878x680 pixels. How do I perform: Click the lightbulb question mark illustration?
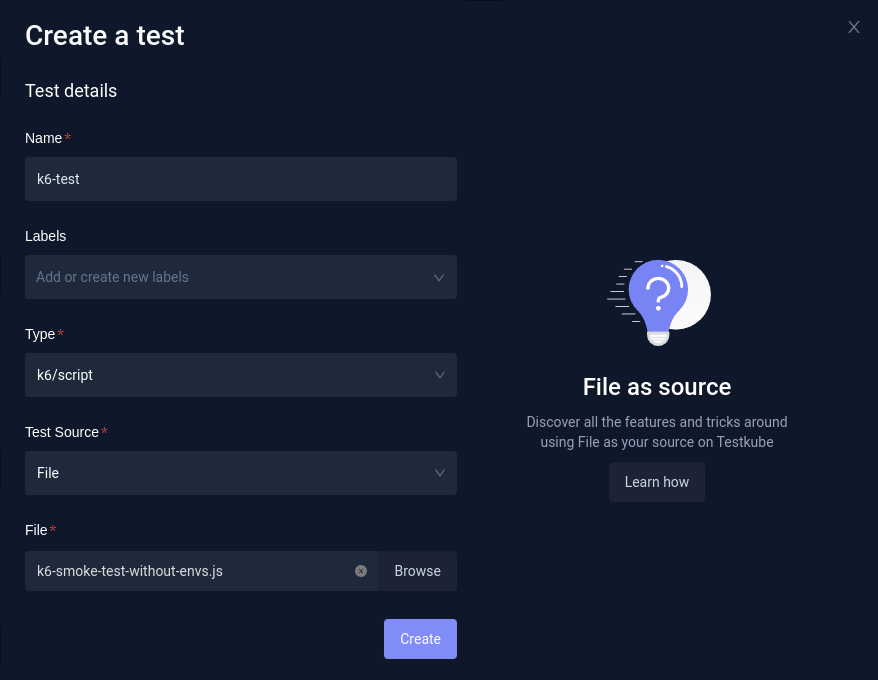pos(657,300)
